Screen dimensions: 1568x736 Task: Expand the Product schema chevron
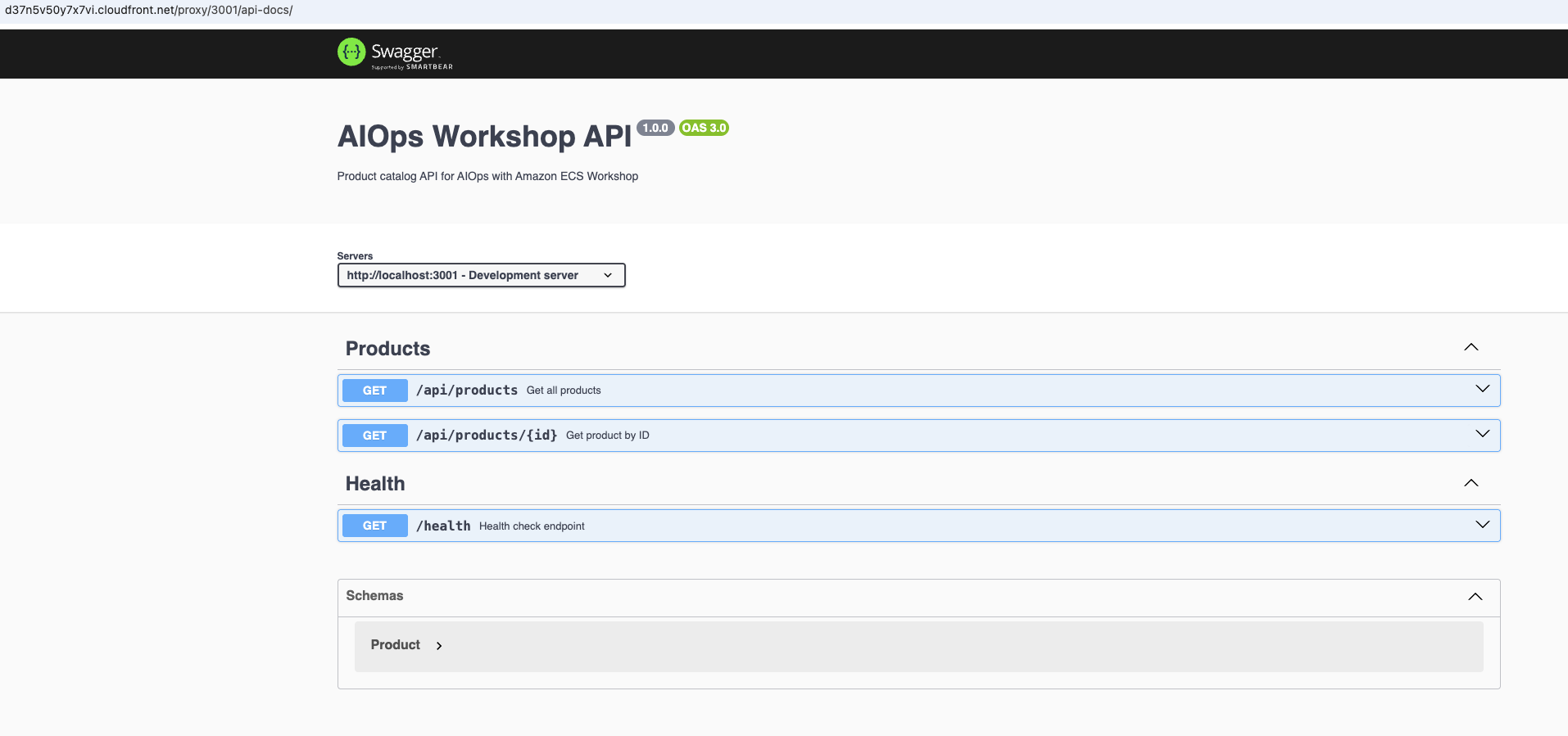[439, 646]
